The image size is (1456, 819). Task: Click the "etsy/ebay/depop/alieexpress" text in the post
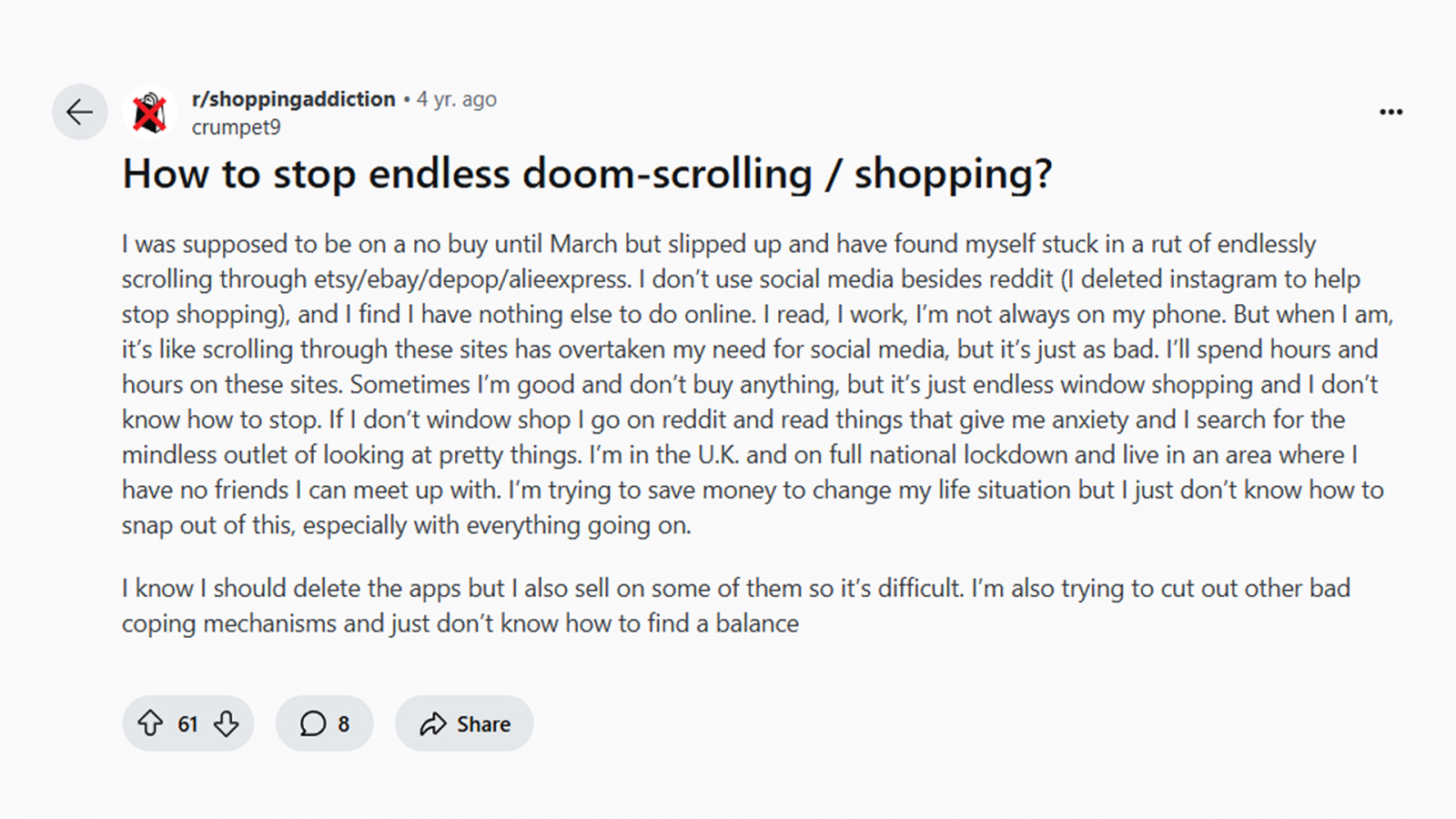click(x=471, y=279)
